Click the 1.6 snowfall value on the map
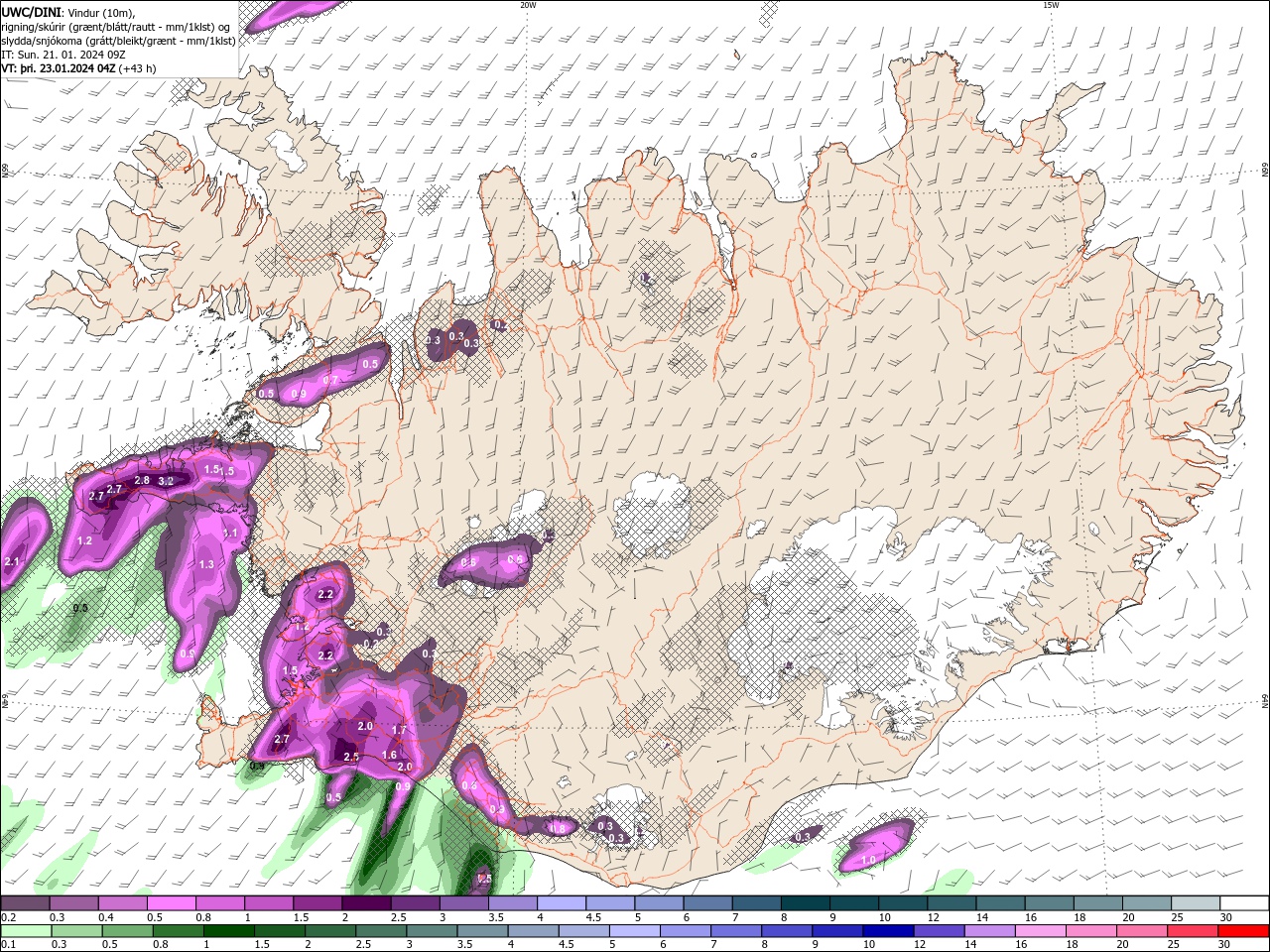The image size is (1270, 952). (389, 755)
